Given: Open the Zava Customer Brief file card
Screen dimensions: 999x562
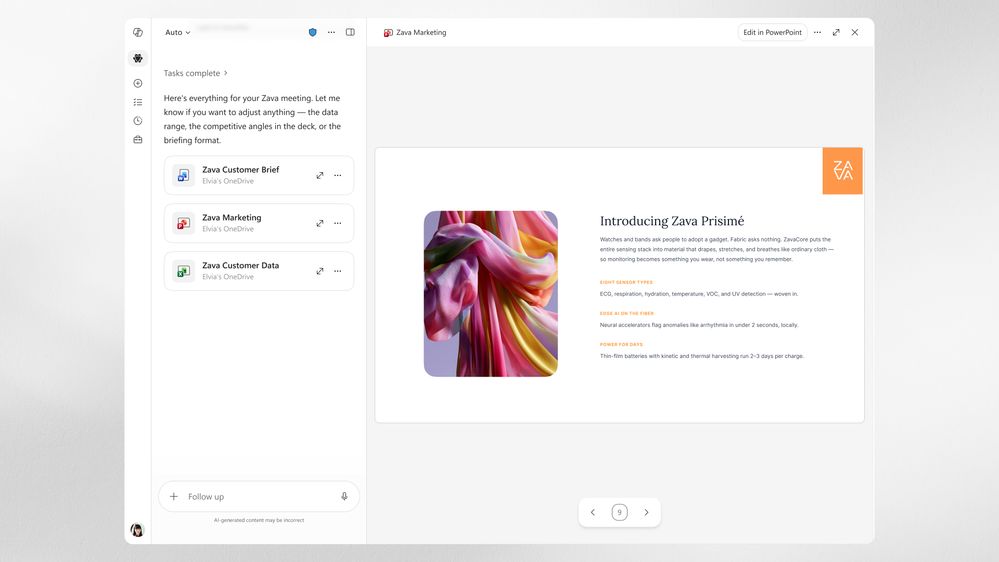Looking at the screenshot, I should coord(259,175).
